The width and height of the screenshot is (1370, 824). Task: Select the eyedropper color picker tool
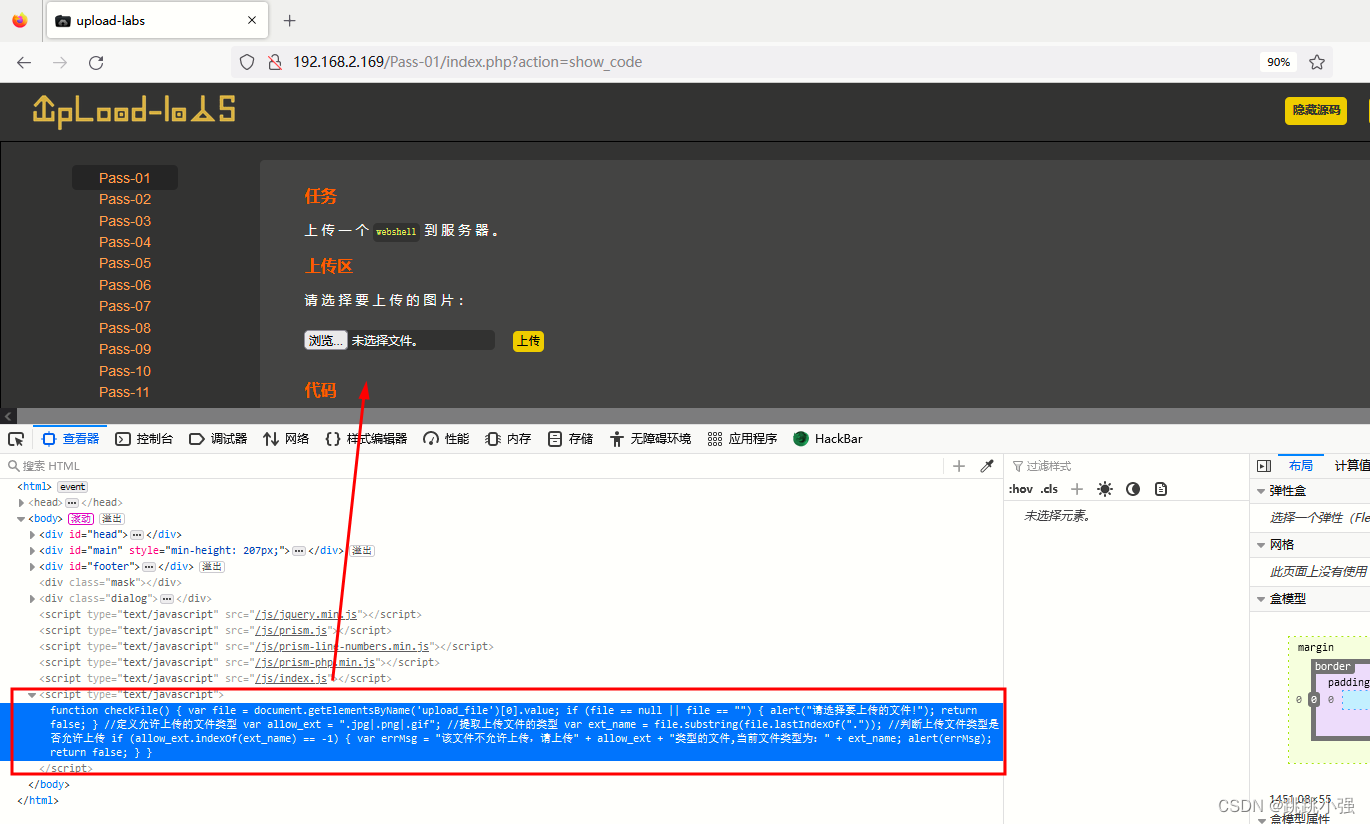[986, 466]
